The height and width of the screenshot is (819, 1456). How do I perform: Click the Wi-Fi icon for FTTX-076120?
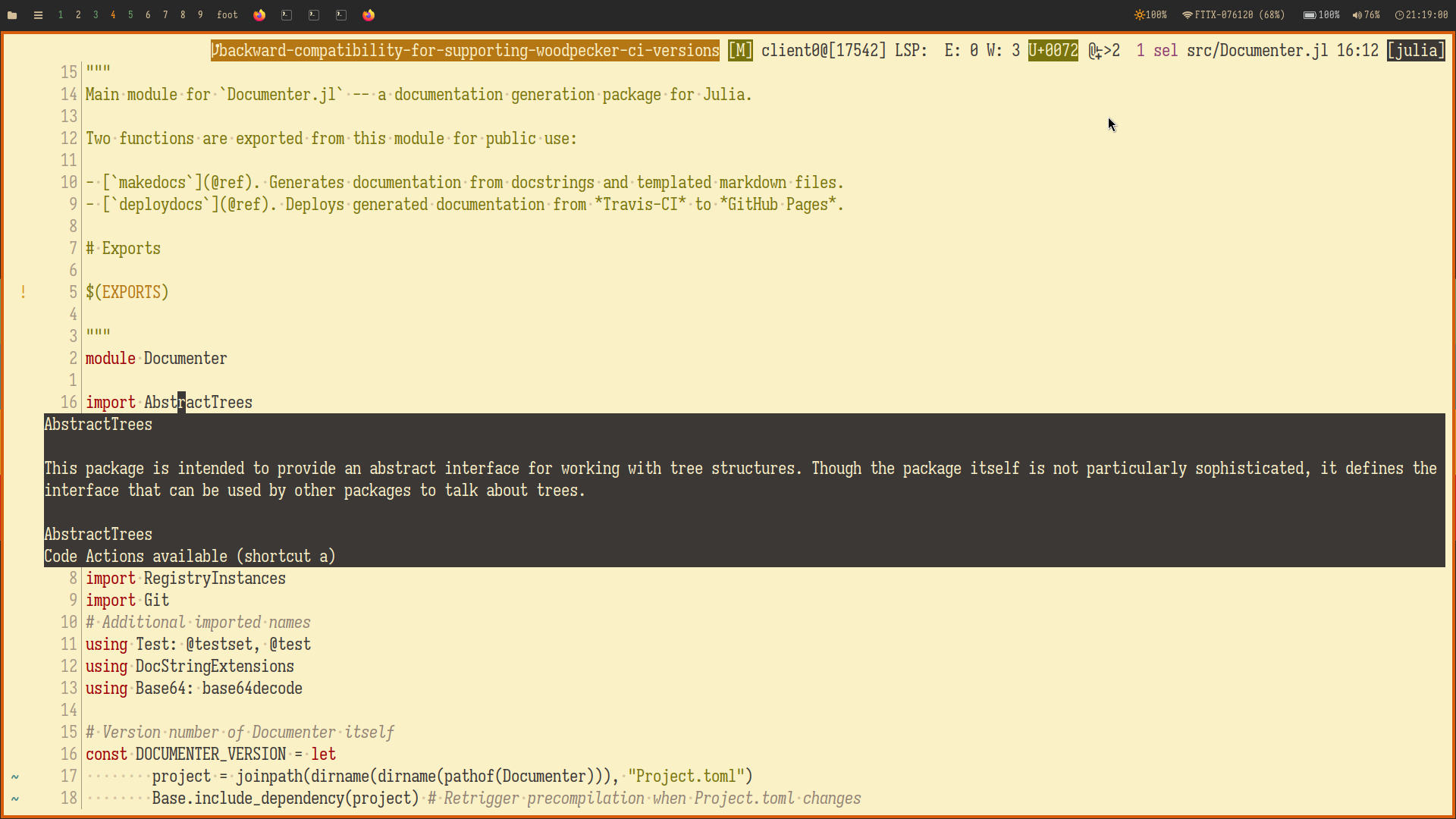click(x=1188, y=15)
